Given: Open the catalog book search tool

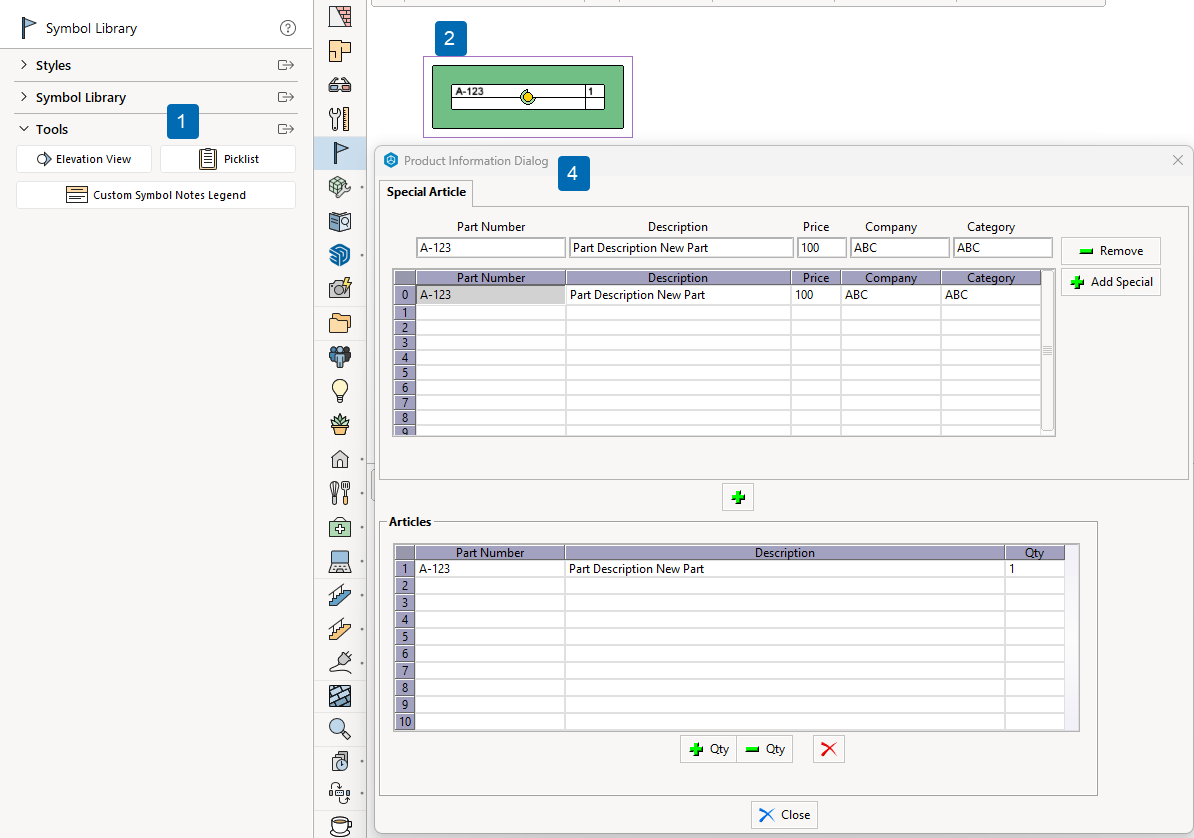Looking at the screenshot, I should [340, 221].
